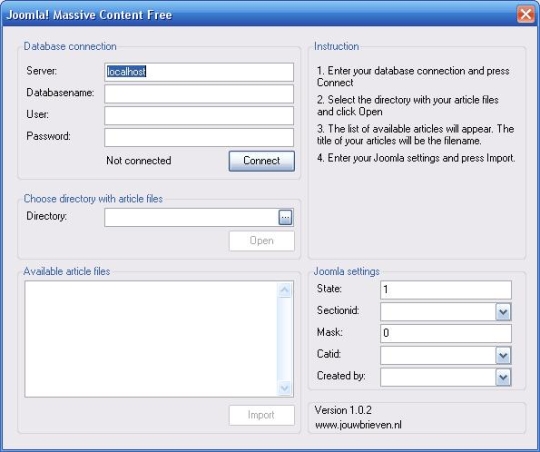Click the 'Databasename:' label

click(x=60, y=93)
